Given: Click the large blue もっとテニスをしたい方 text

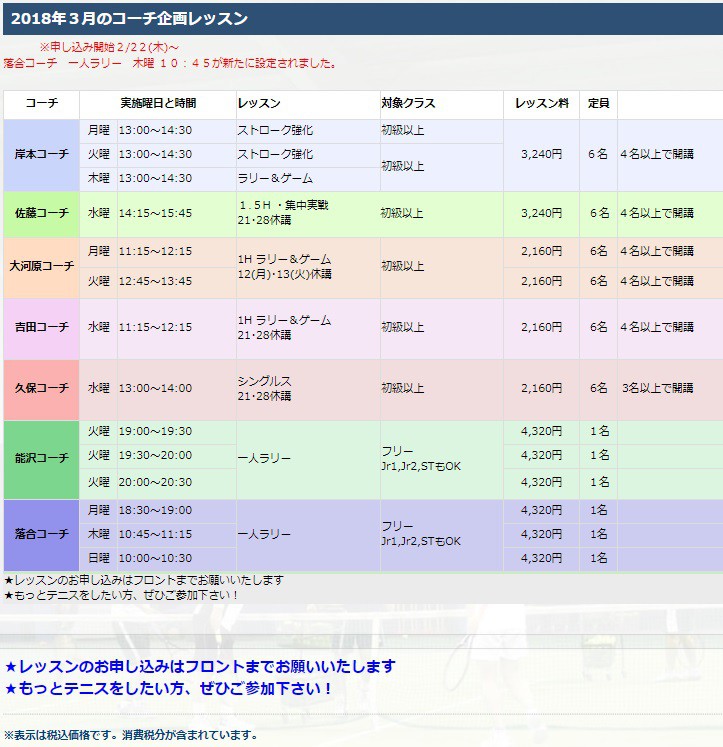Looking at the screenshot, I should [x=169, y=689].
